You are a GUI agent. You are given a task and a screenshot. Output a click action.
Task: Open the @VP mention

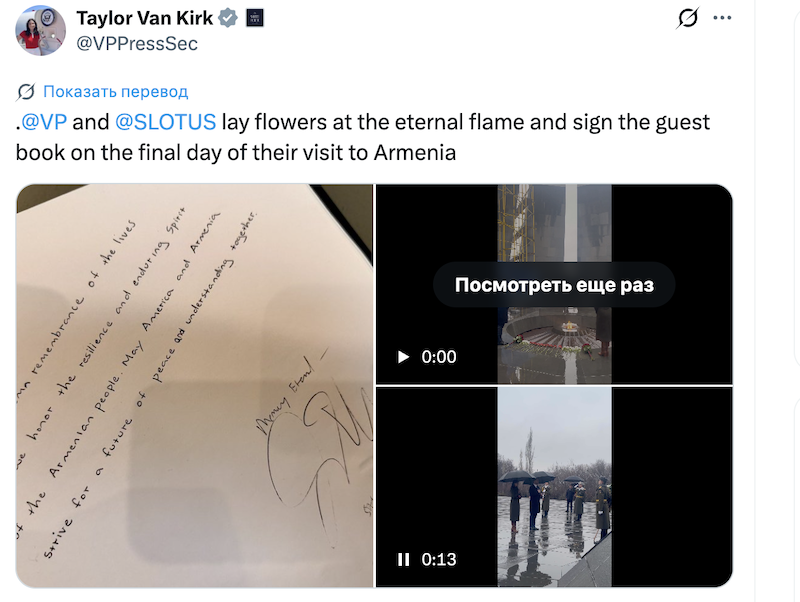point(44,122)
